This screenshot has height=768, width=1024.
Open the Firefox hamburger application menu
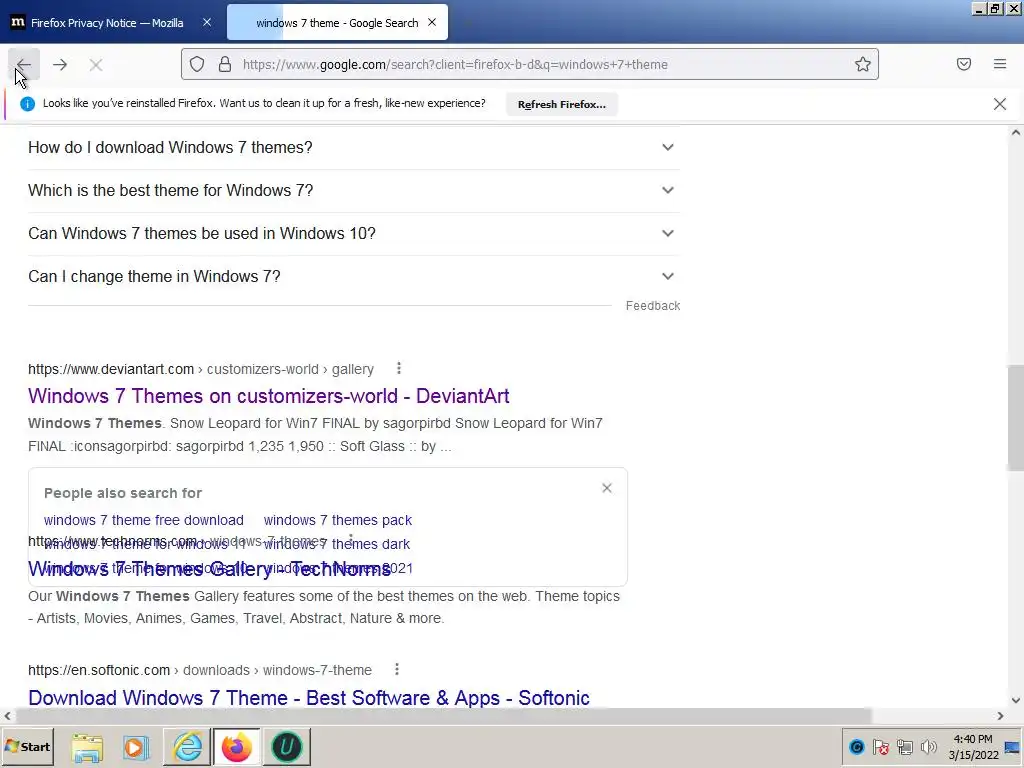click(1000, 64)
